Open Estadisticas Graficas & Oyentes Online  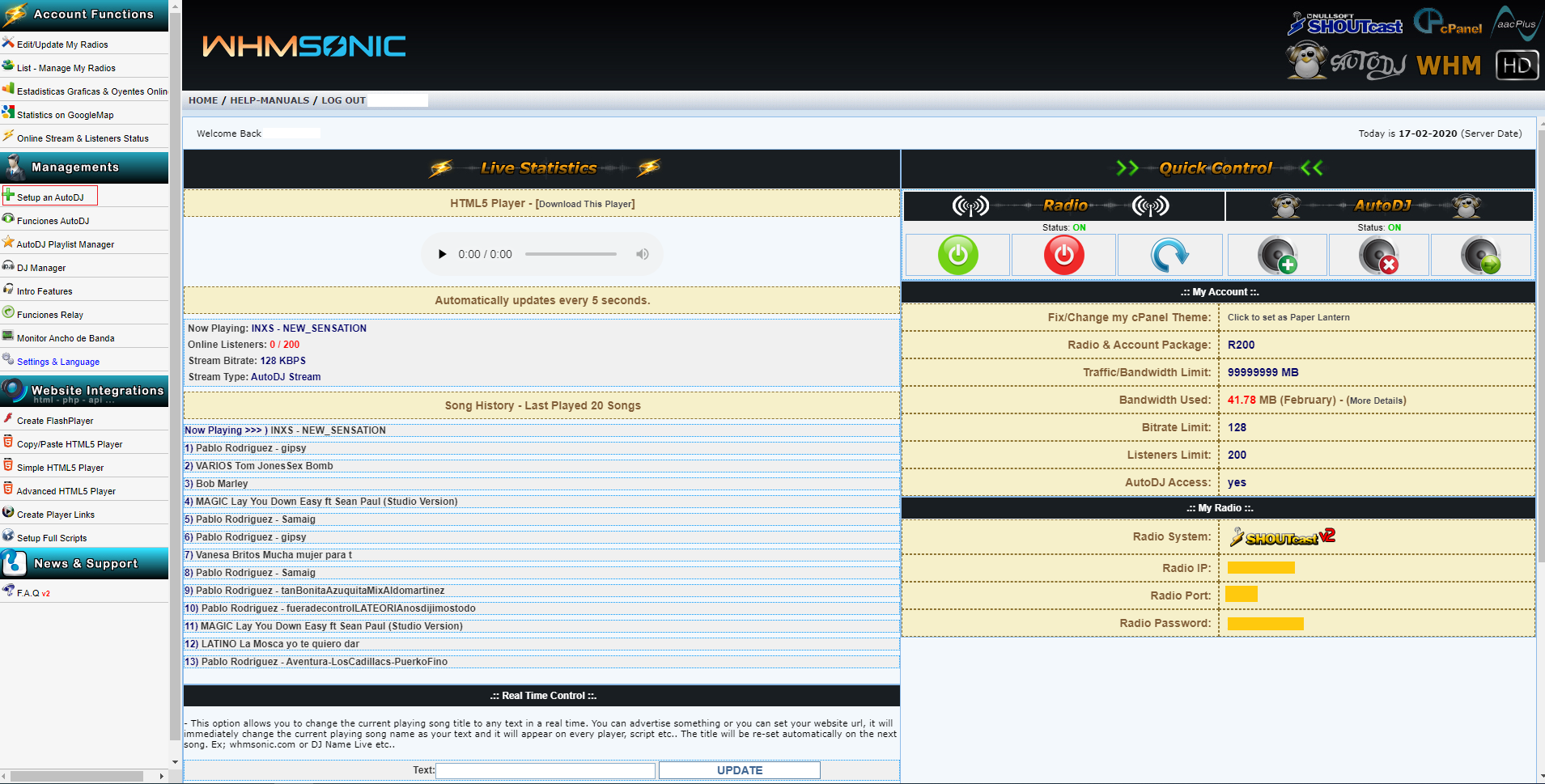pos(91,91)
